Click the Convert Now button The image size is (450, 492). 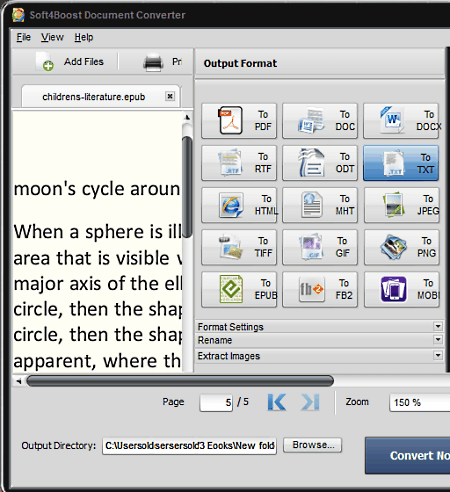(x=408, y=455)
